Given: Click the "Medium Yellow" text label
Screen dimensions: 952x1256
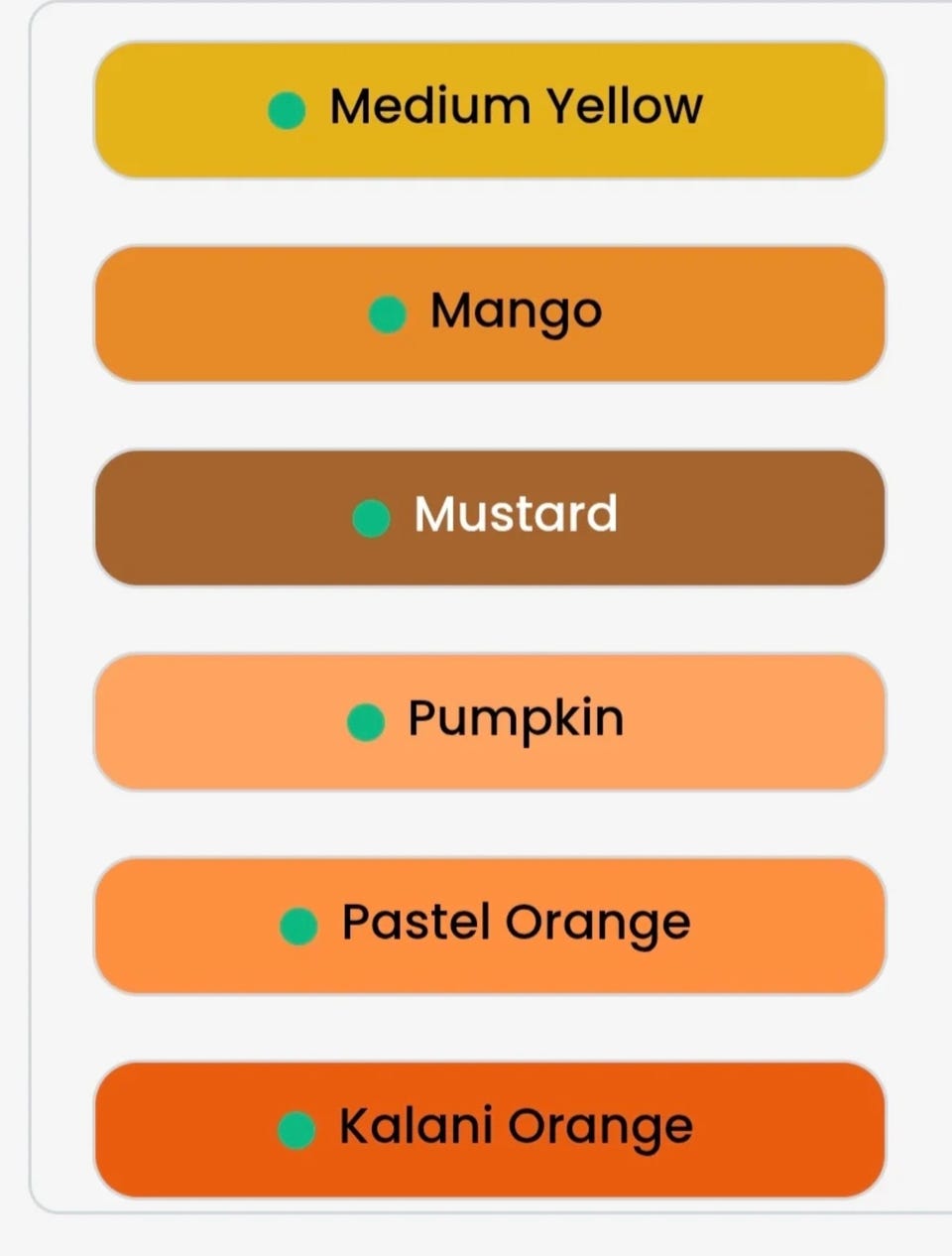Looking at the screenshot, I should (516, 106).
